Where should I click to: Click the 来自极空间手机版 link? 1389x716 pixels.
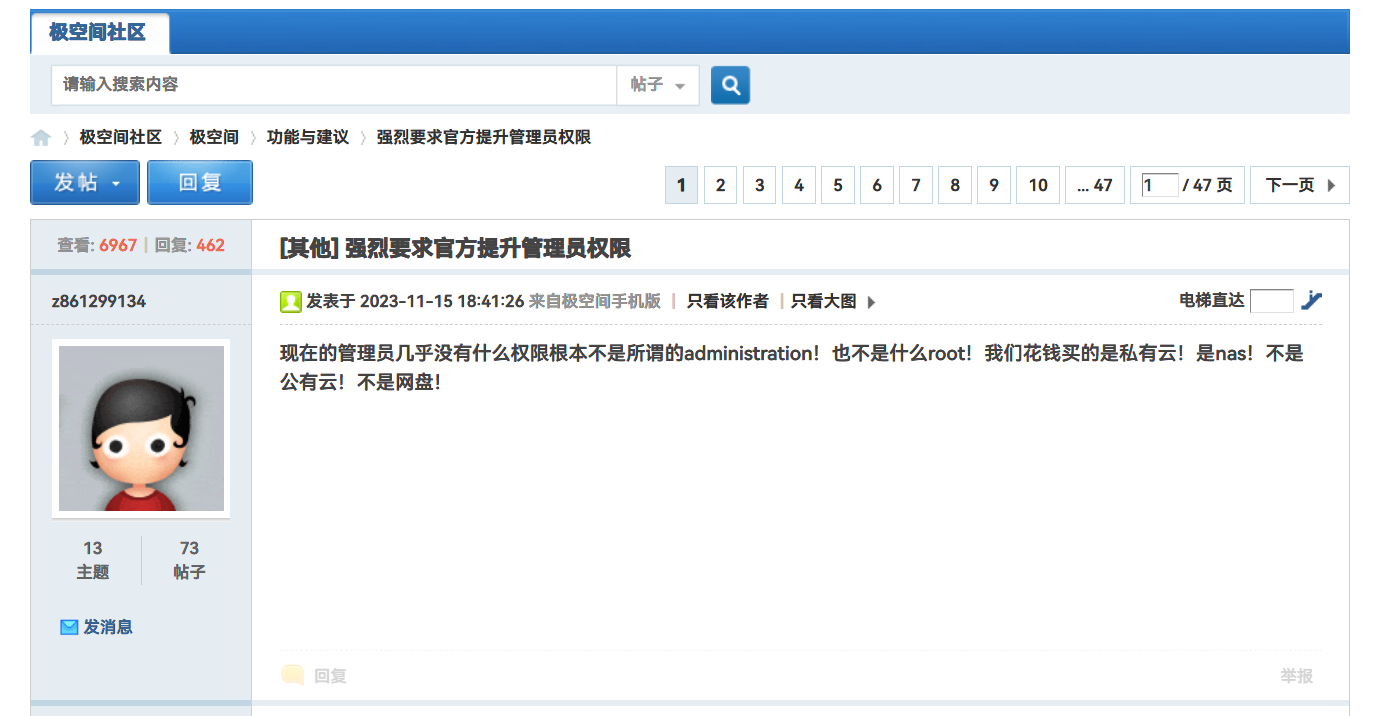(595, 301)
